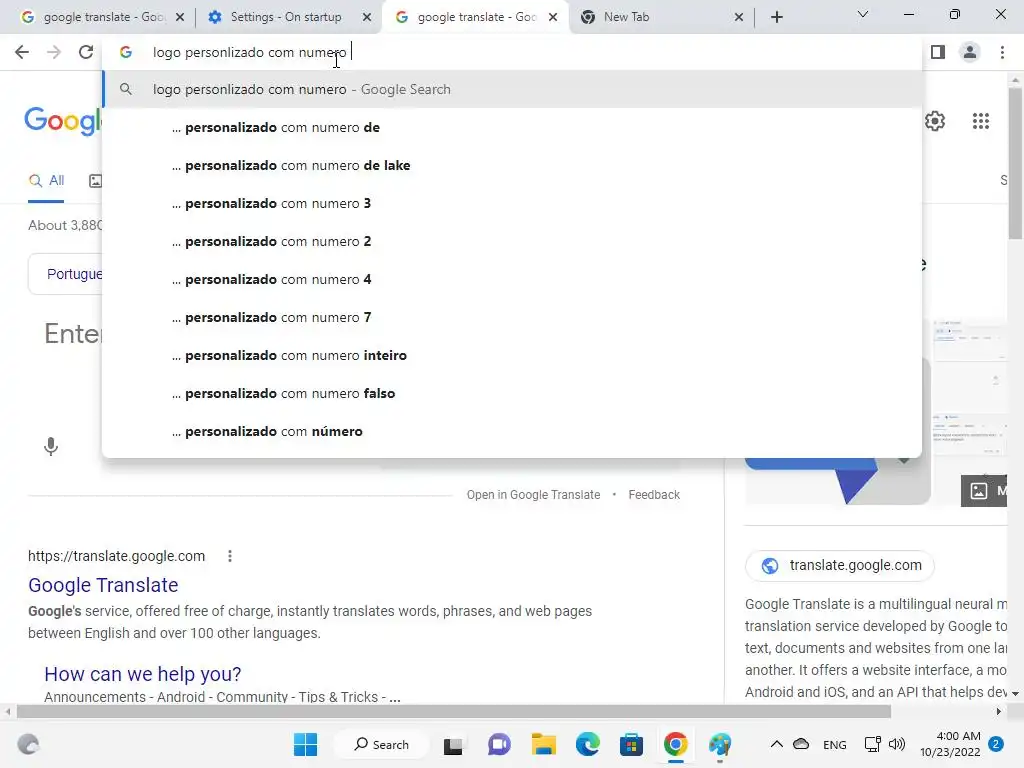Open the Portuguese source language dropdown
This screenshot has width=1024, height=768.
(65, 274)
